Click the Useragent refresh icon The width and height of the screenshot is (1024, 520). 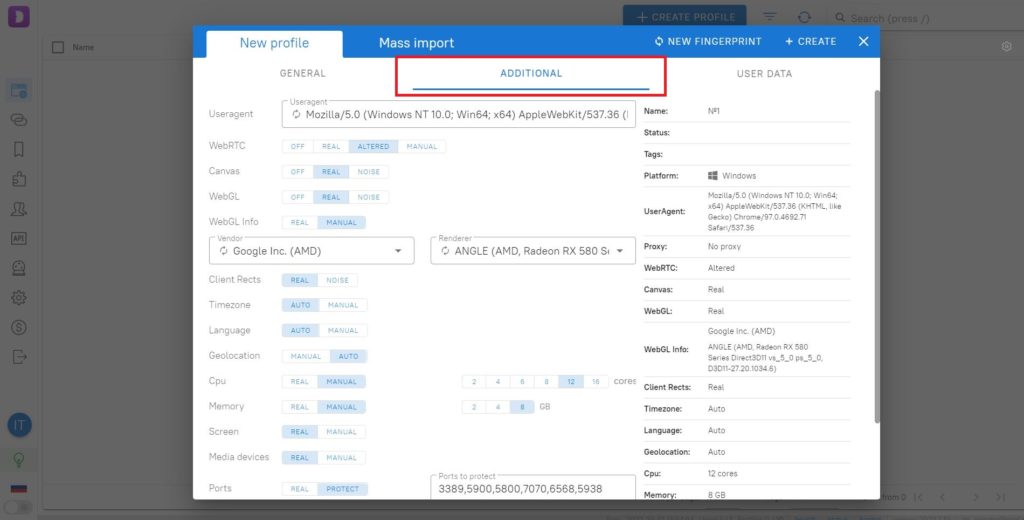tap(296, 115)
